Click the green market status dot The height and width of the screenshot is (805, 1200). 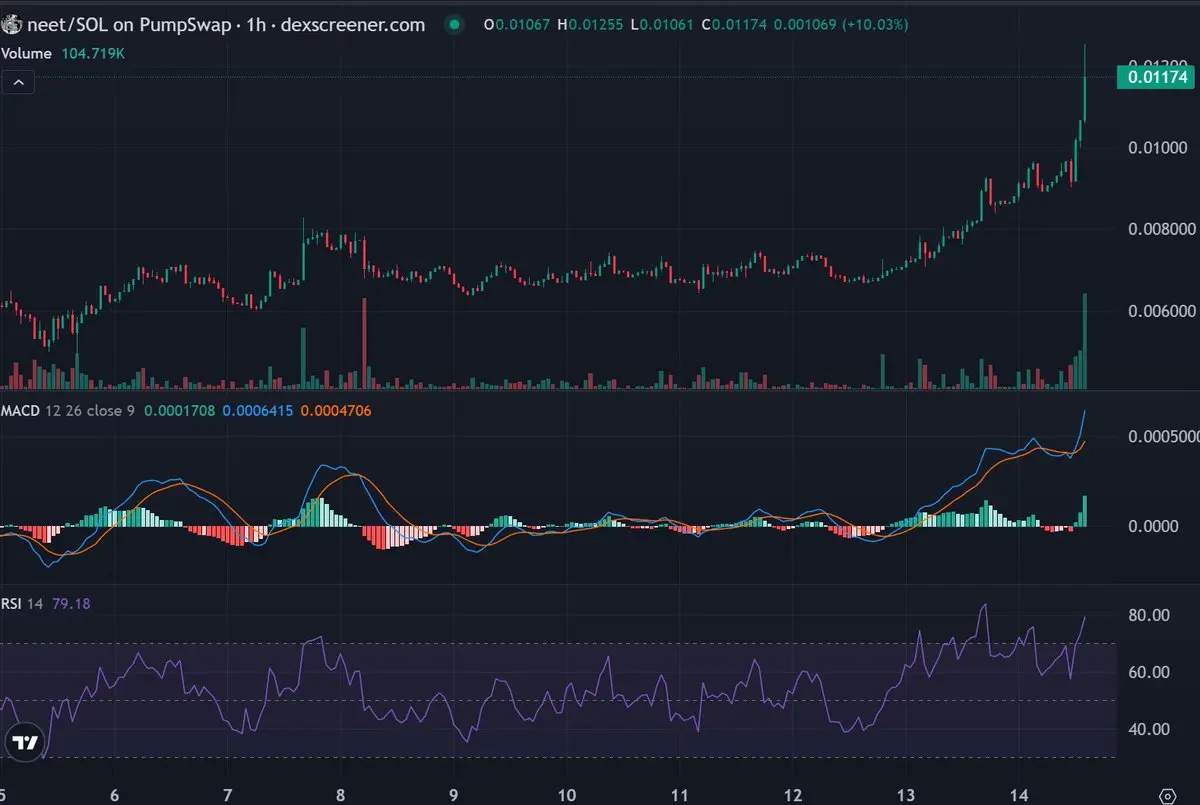click(x=455, y=25)
